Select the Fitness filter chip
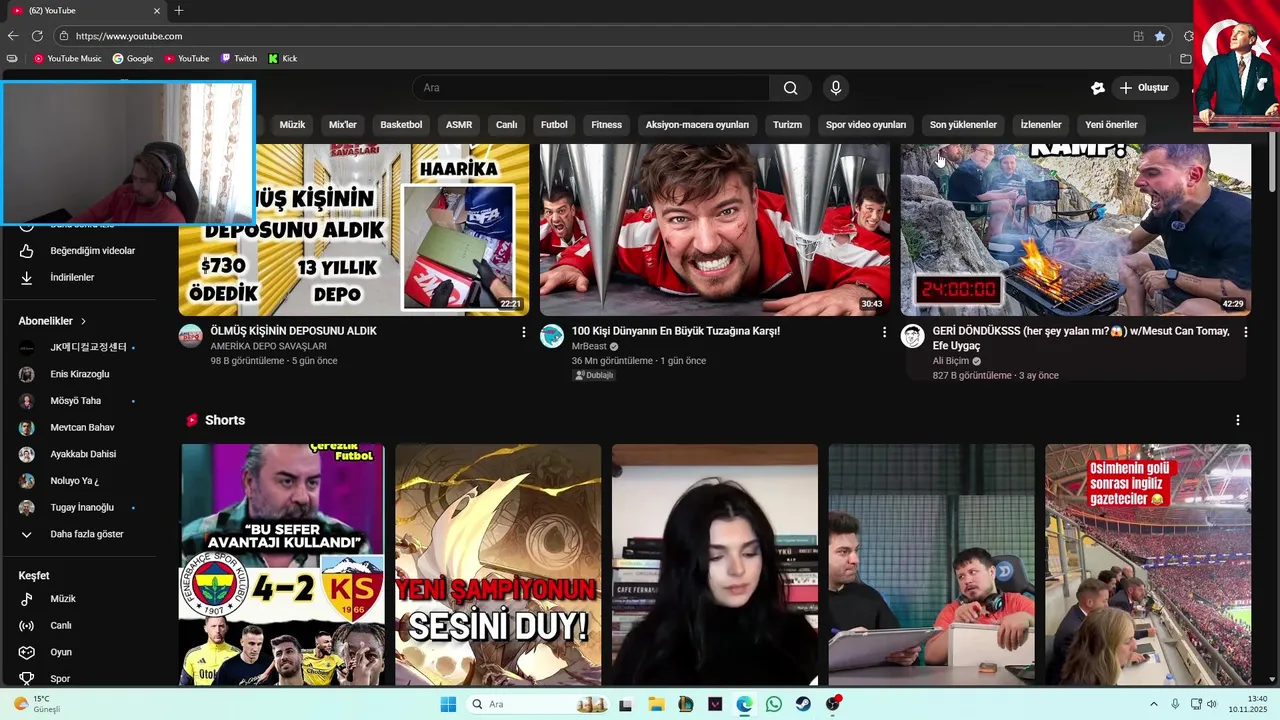This screenshot has height=720, width=1280. 606,125
